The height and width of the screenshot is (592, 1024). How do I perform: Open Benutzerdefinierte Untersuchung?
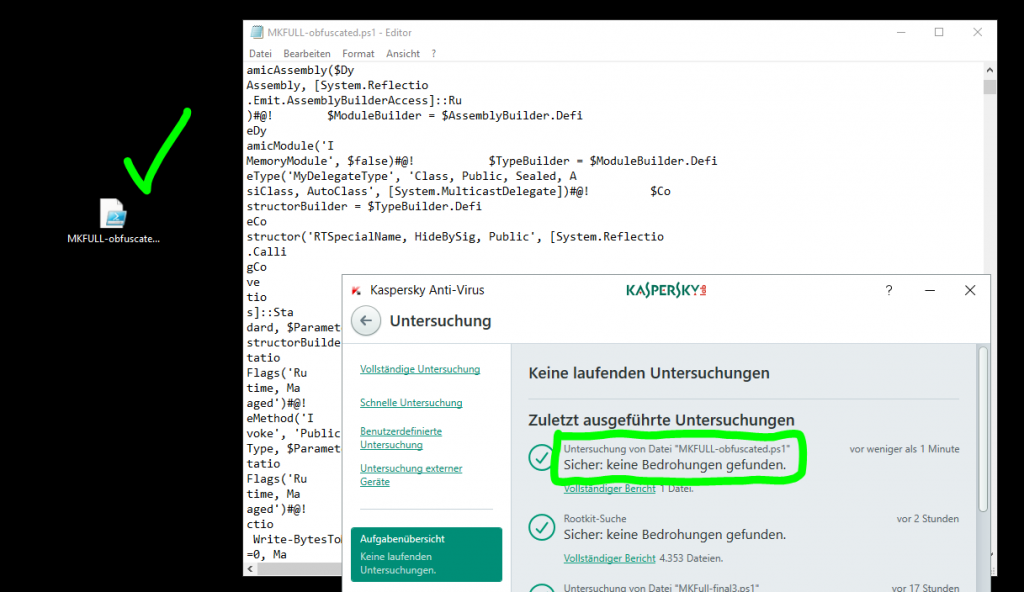coord(401,438)
